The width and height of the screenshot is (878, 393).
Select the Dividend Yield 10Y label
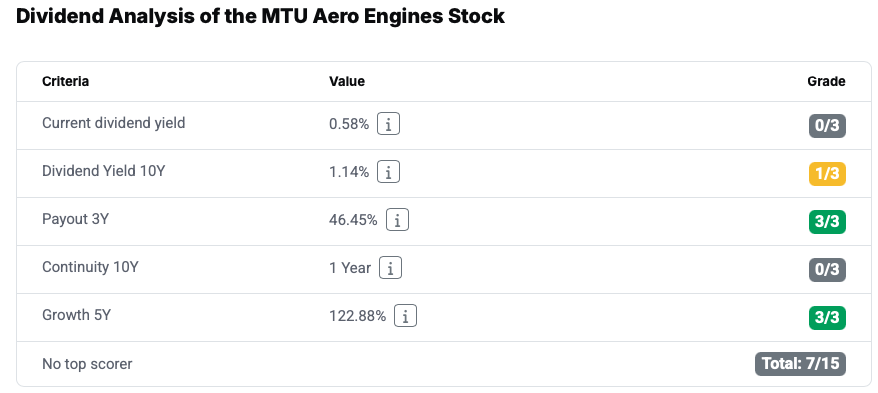(104, 171)
